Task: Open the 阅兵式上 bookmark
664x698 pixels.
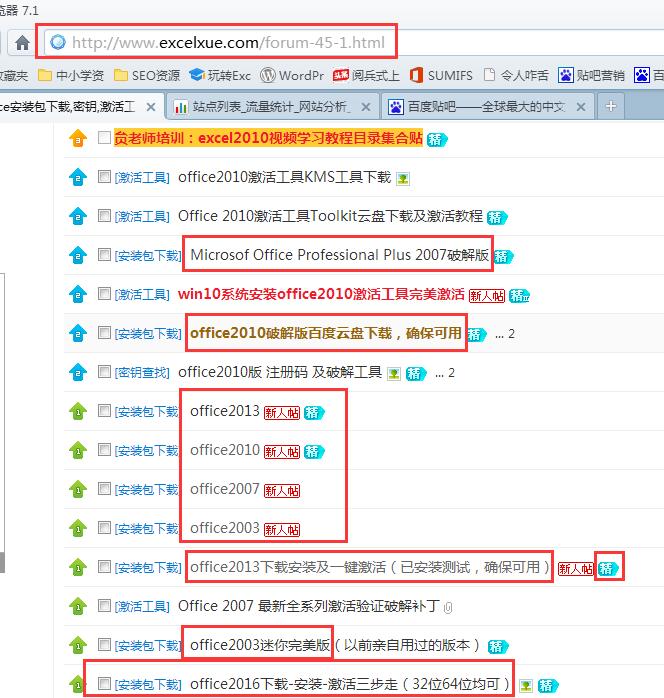Action: (366, 75)
